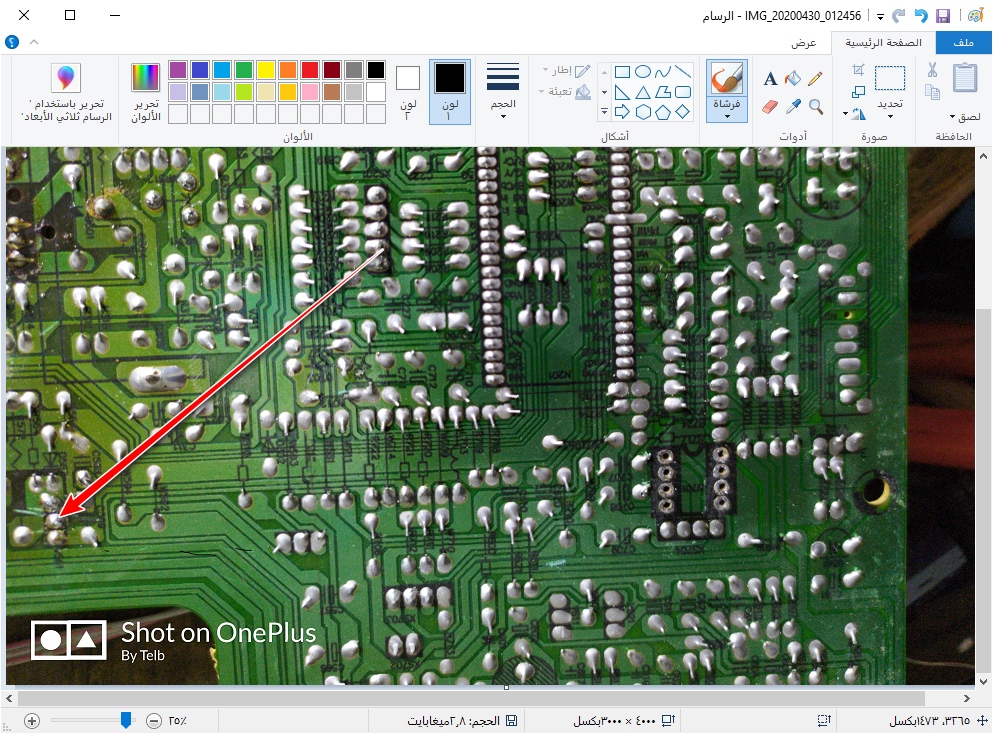Select the Fill with color bucket tool
Image resolution: width=993 pixels, height=734 pixels.
click(792, 79)
